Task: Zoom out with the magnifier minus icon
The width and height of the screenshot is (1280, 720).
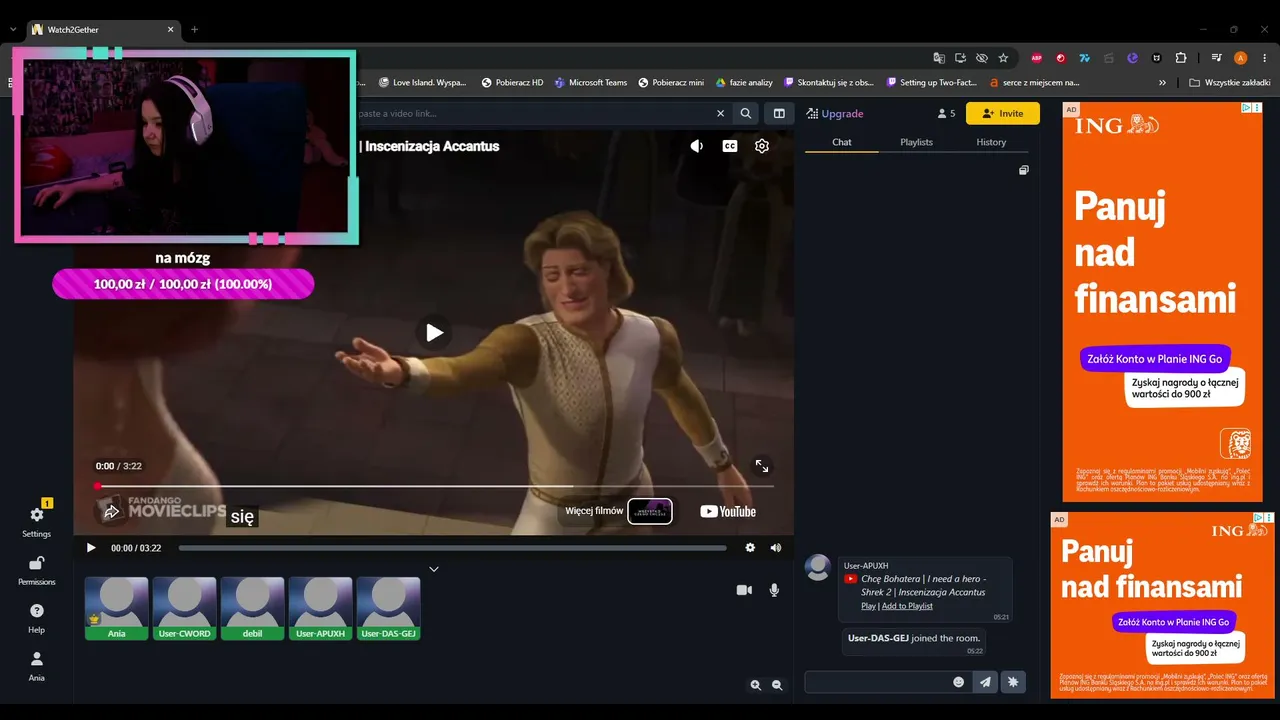Action: pos(777,685)
